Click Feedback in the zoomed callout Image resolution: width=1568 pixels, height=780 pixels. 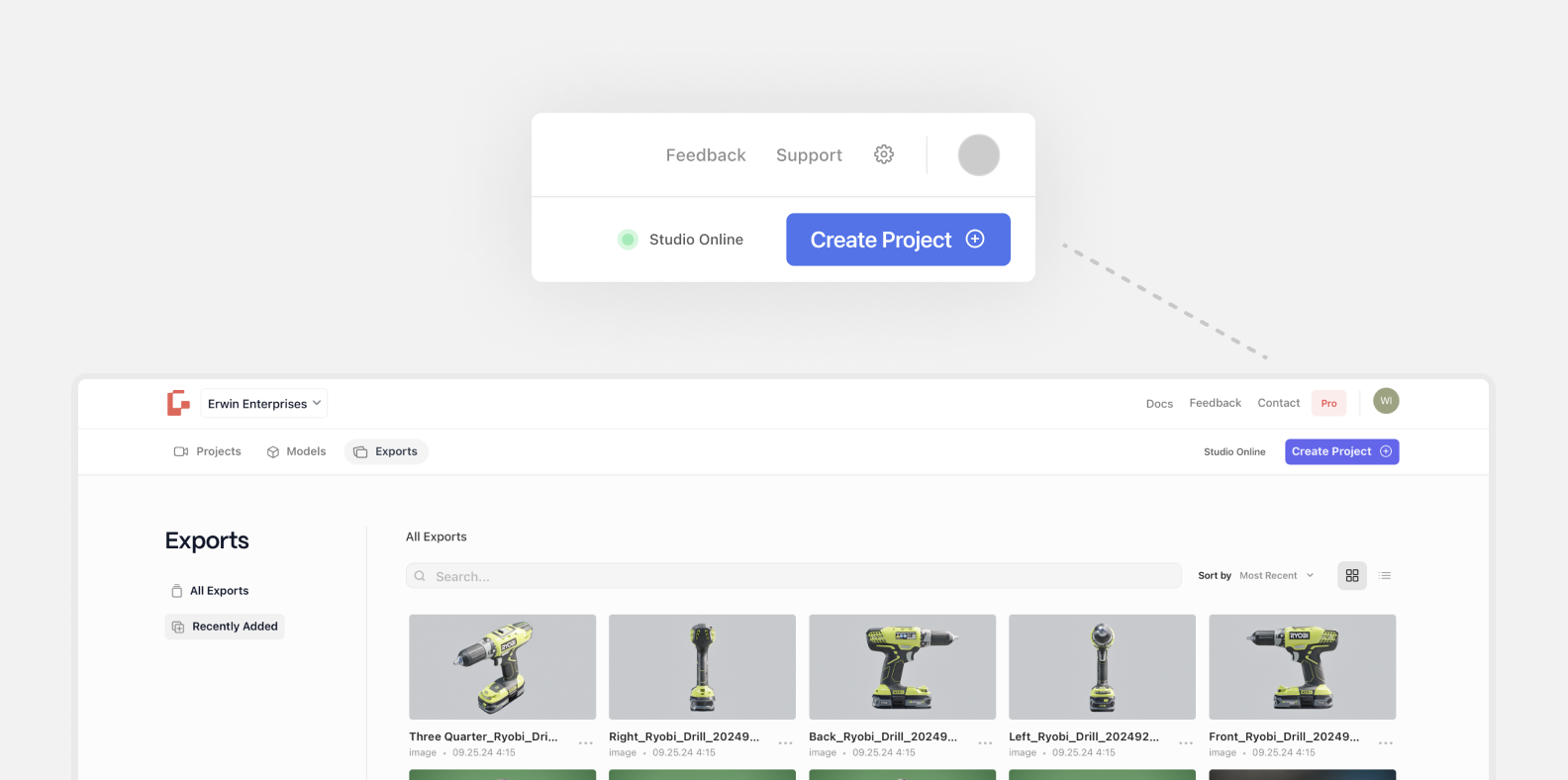point(706,155)
